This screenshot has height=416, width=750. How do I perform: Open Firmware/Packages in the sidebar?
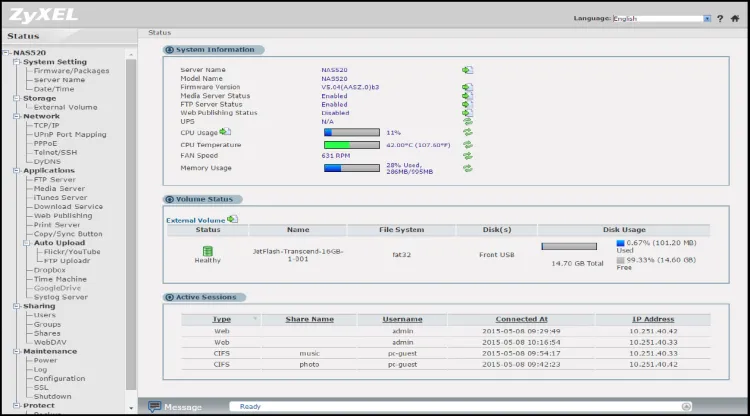[x=71, y=71]
